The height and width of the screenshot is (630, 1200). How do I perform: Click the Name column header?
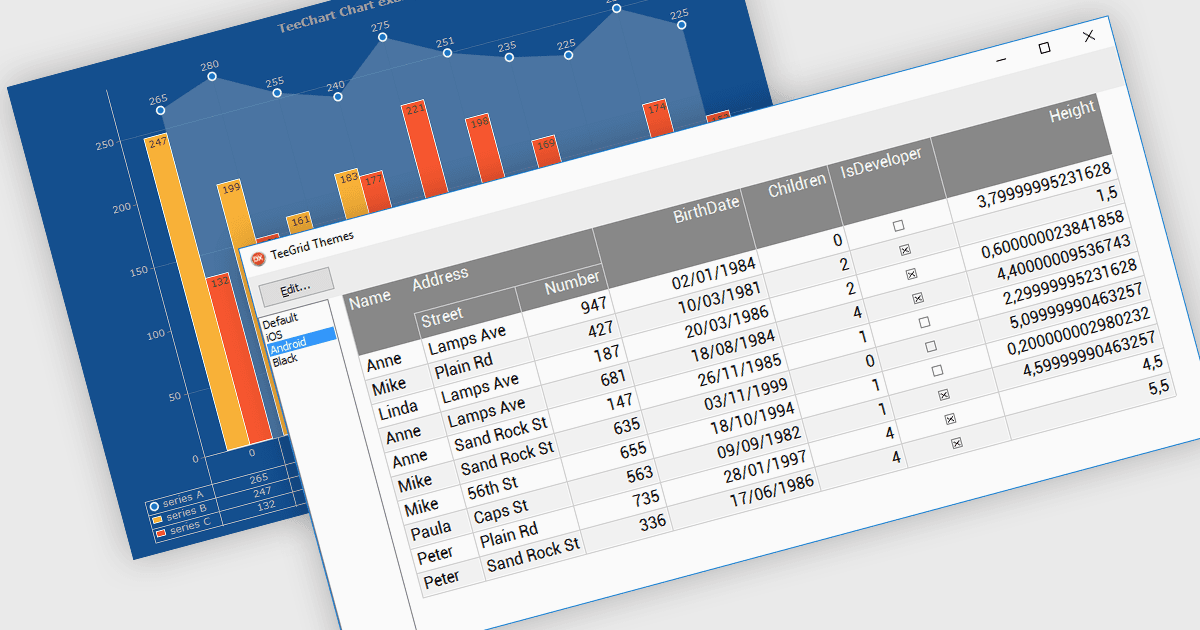point(370,298)
